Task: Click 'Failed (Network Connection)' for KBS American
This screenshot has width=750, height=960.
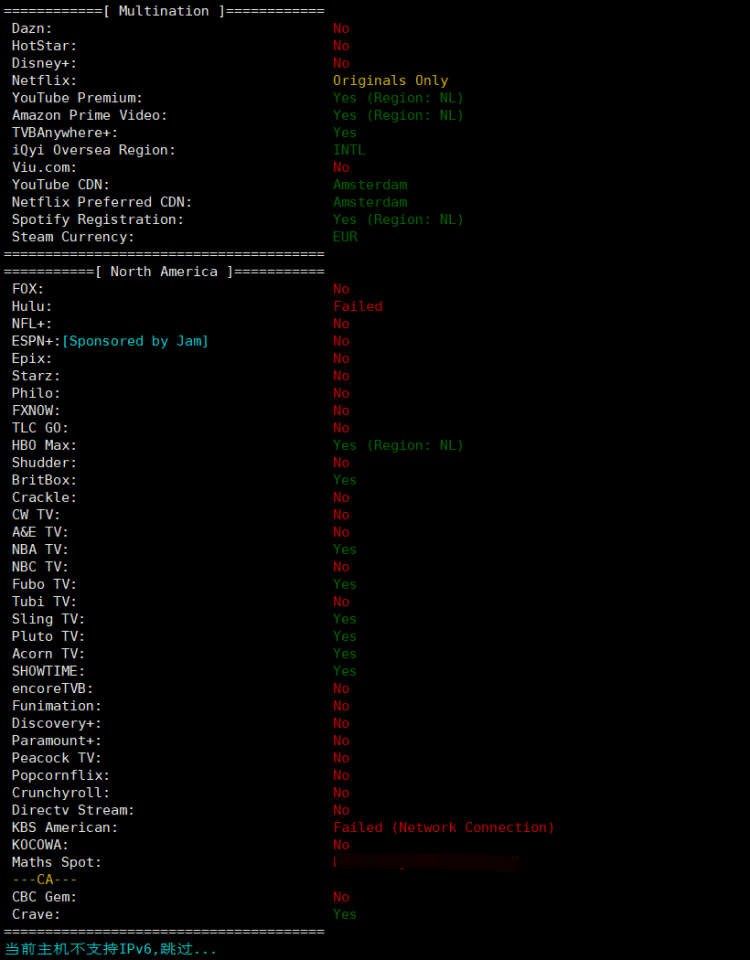Action: pyautogui.click(x=443, y=828)
